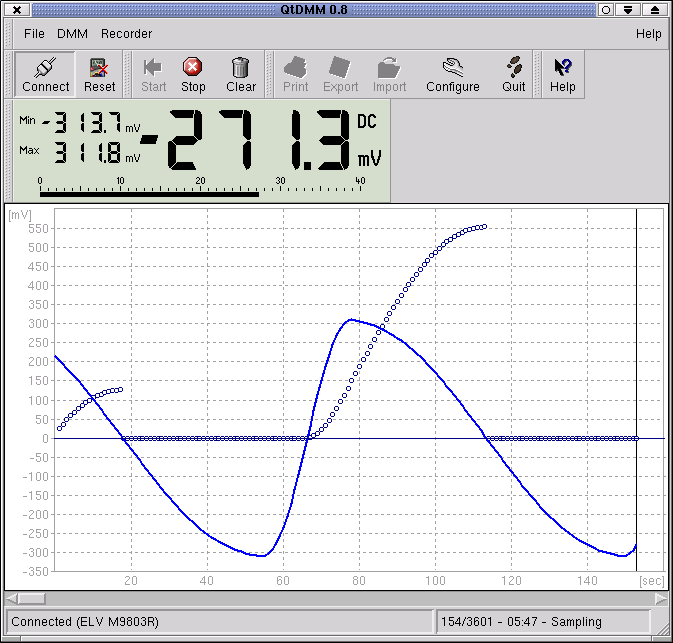The width and height of the screenshot is (673, 643).
Task: Open the Configure settings dialog icon
Action: [453, 75]
